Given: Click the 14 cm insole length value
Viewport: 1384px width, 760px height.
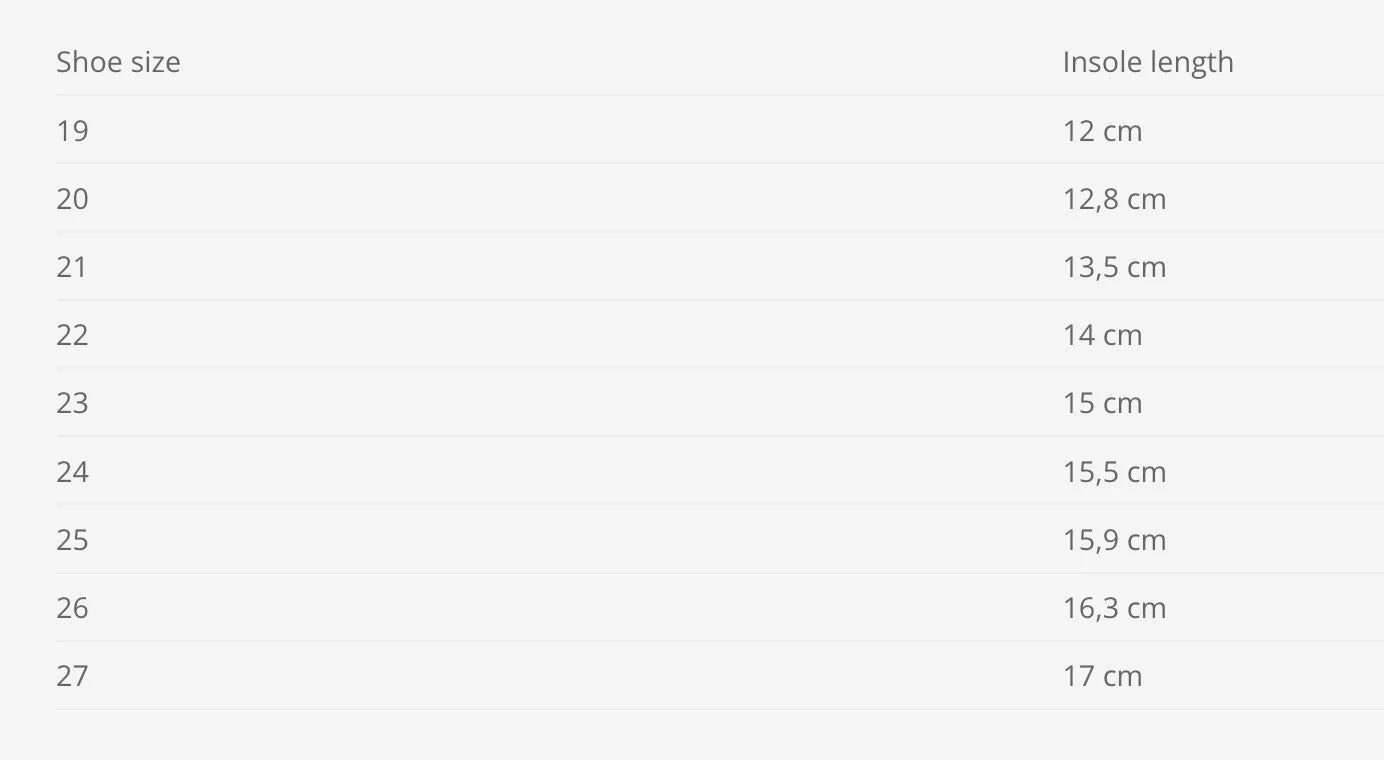Looking at the screenshot, I should (x=1102, y=335).
